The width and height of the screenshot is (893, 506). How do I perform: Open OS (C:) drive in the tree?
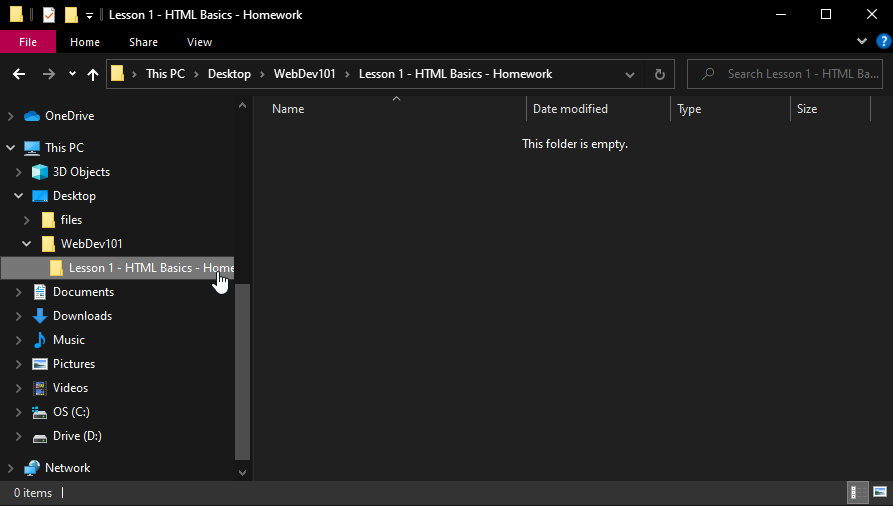(71, 411)
